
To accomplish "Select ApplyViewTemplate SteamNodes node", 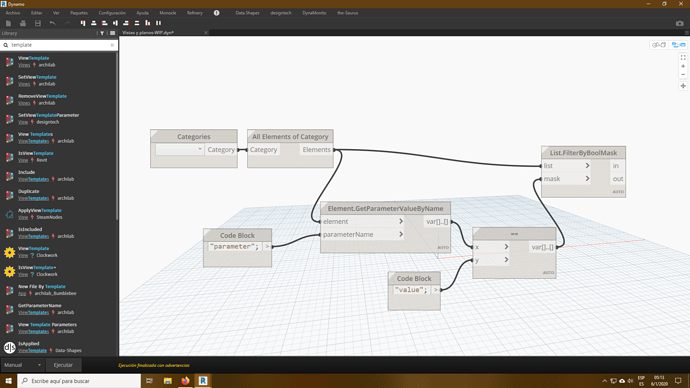I will 40,210.
